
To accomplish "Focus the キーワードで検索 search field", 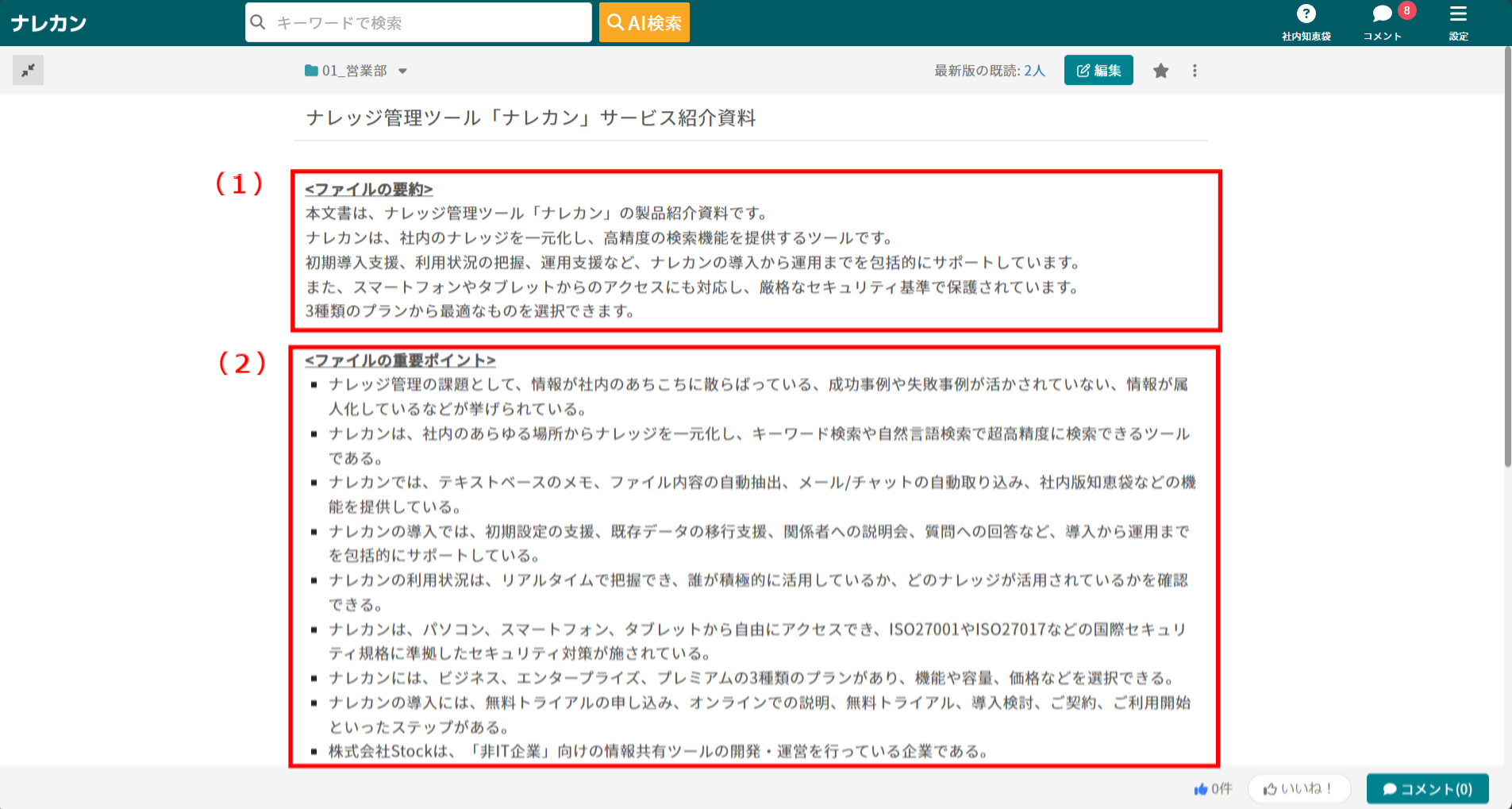I will click(429, 23).
